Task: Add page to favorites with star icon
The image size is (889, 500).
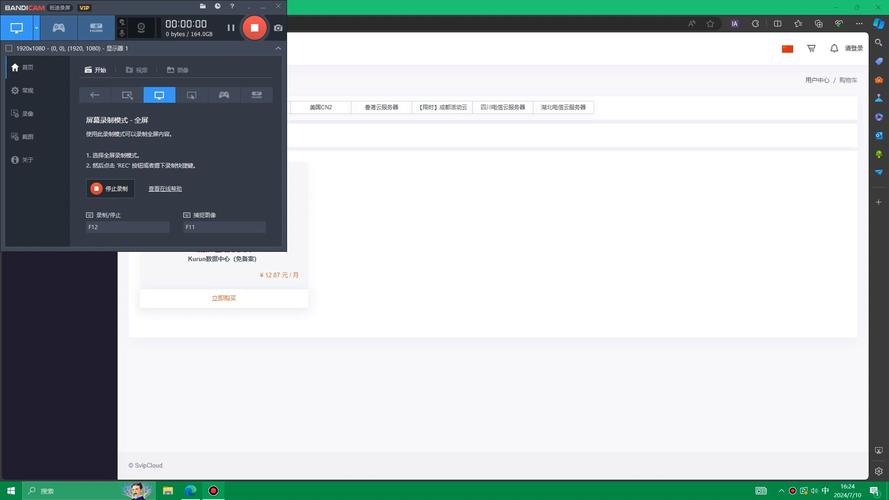Action: click(710, 24)
